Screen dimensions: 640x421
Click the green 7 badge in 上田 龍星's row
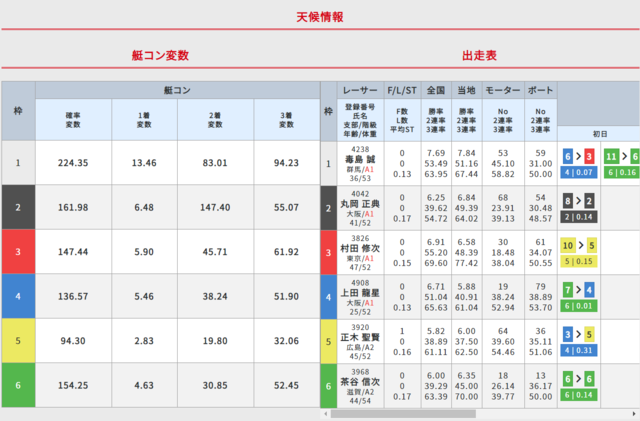pos(568,291)
